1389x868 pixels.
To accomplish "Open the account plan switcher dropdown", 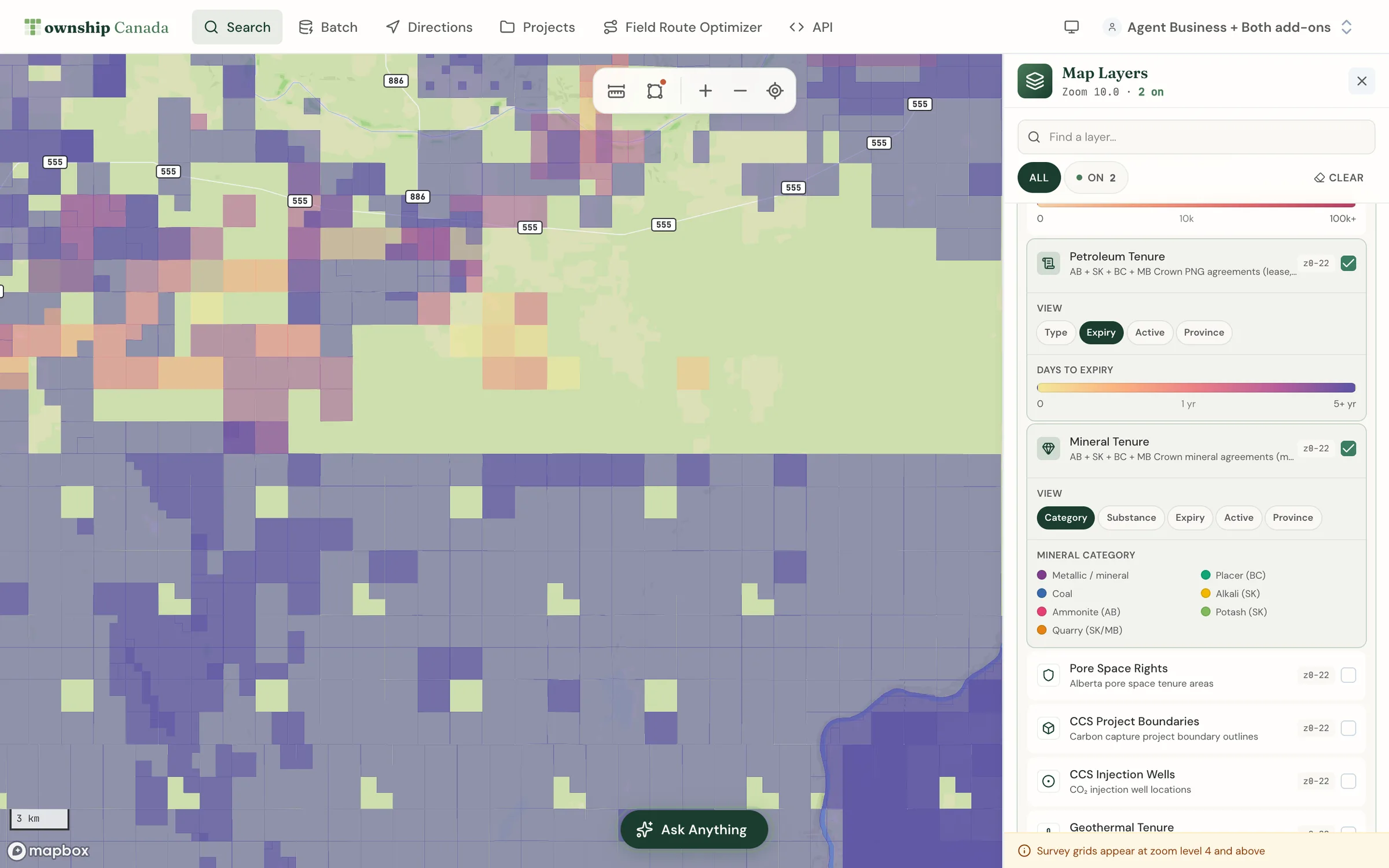I will coord(1229,27).
